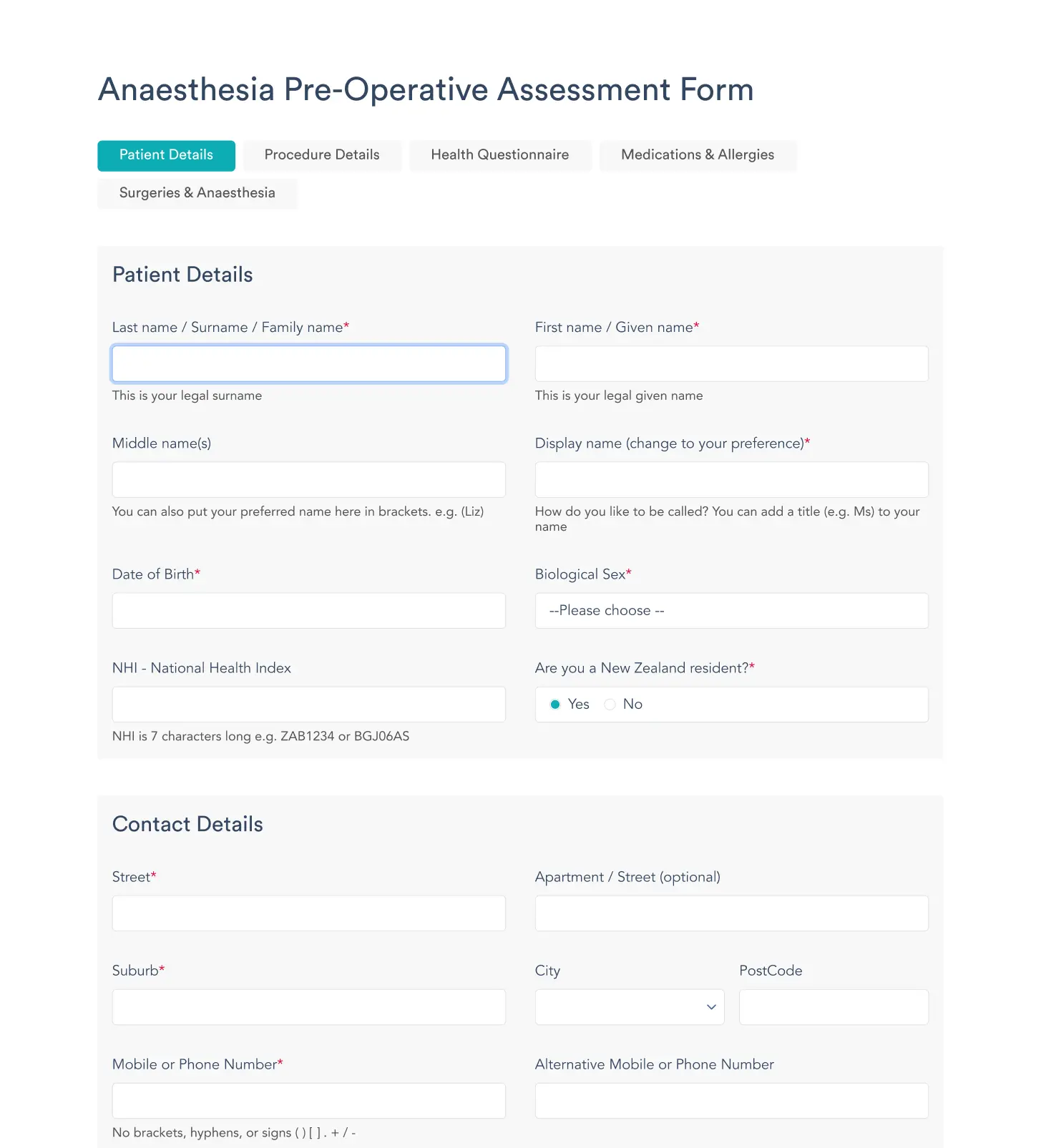The height and width of the screenshot is (1148, 1041).
Task: Focus the NHI National Health Index field
Action: click(308, 705)
